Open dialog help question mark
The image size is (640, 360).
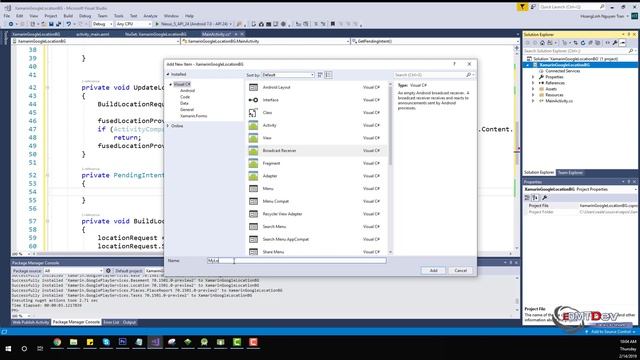pos(454,64)
